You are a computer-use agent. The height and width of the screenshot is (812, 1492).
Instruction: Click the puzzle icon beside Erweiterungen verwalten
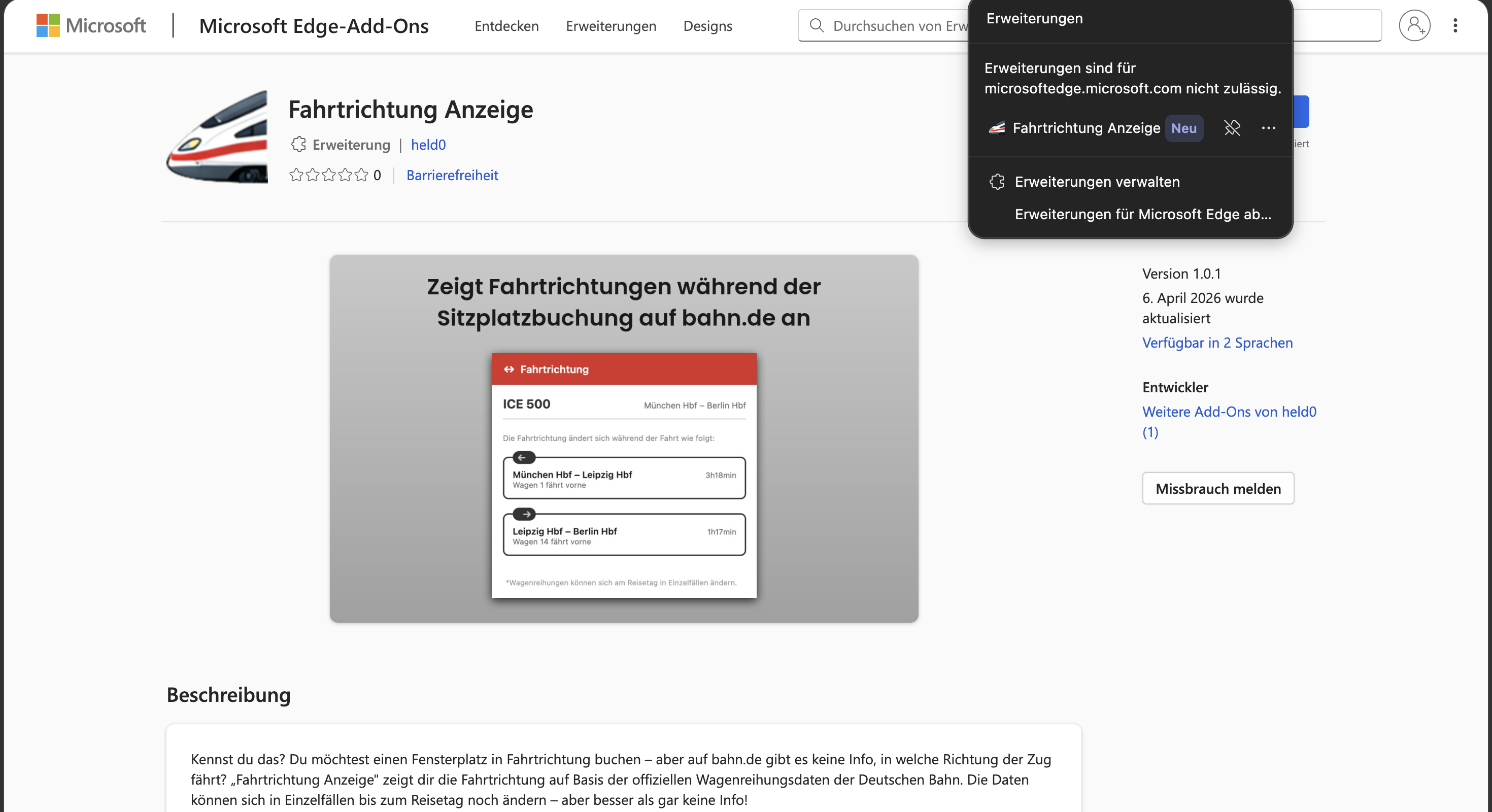(x=997, y=182)
